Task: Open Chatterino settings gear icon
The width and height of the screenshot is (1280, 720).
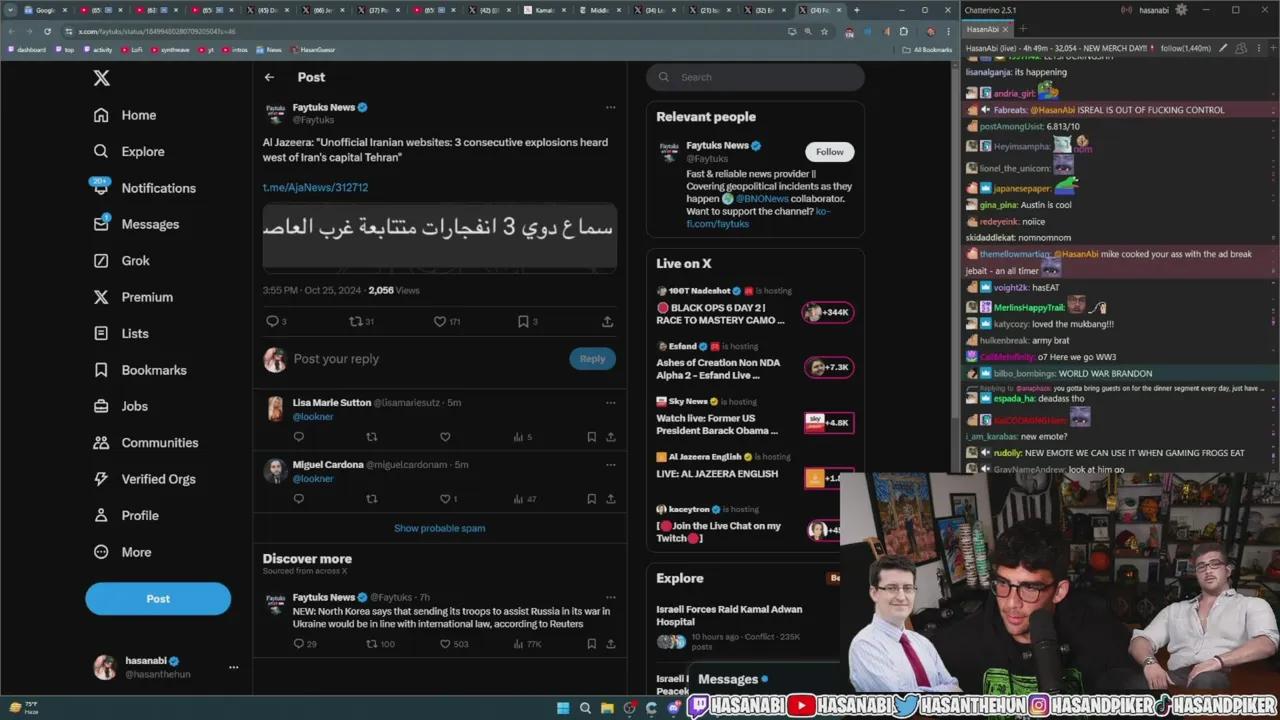Action: [x=1181, y=10]
